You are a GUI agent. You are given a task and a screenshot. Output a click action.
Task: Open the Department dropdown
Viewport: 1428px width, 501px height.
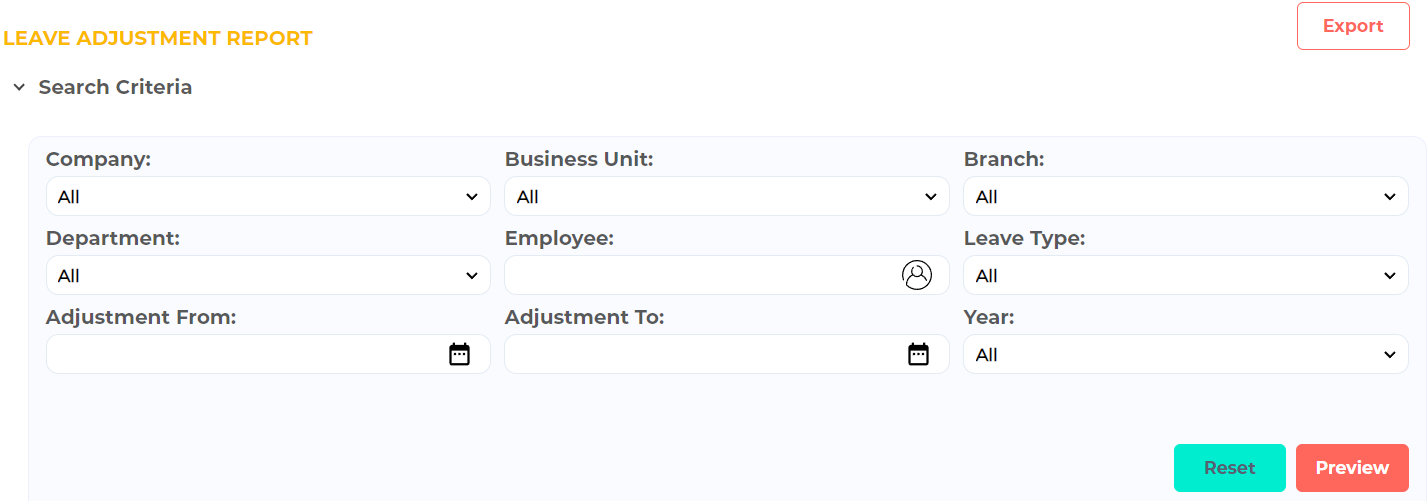click(268, 275)
